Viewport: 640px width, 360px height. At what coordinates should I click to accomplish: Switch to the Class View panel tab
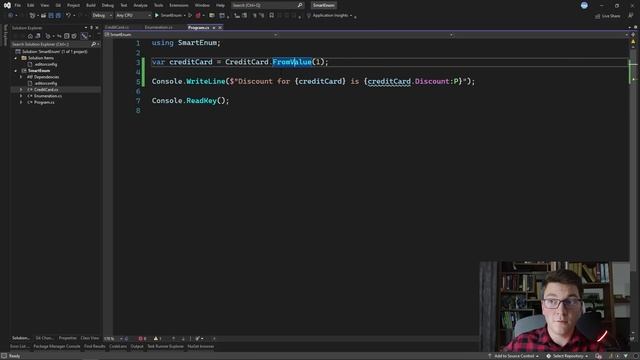90,338
